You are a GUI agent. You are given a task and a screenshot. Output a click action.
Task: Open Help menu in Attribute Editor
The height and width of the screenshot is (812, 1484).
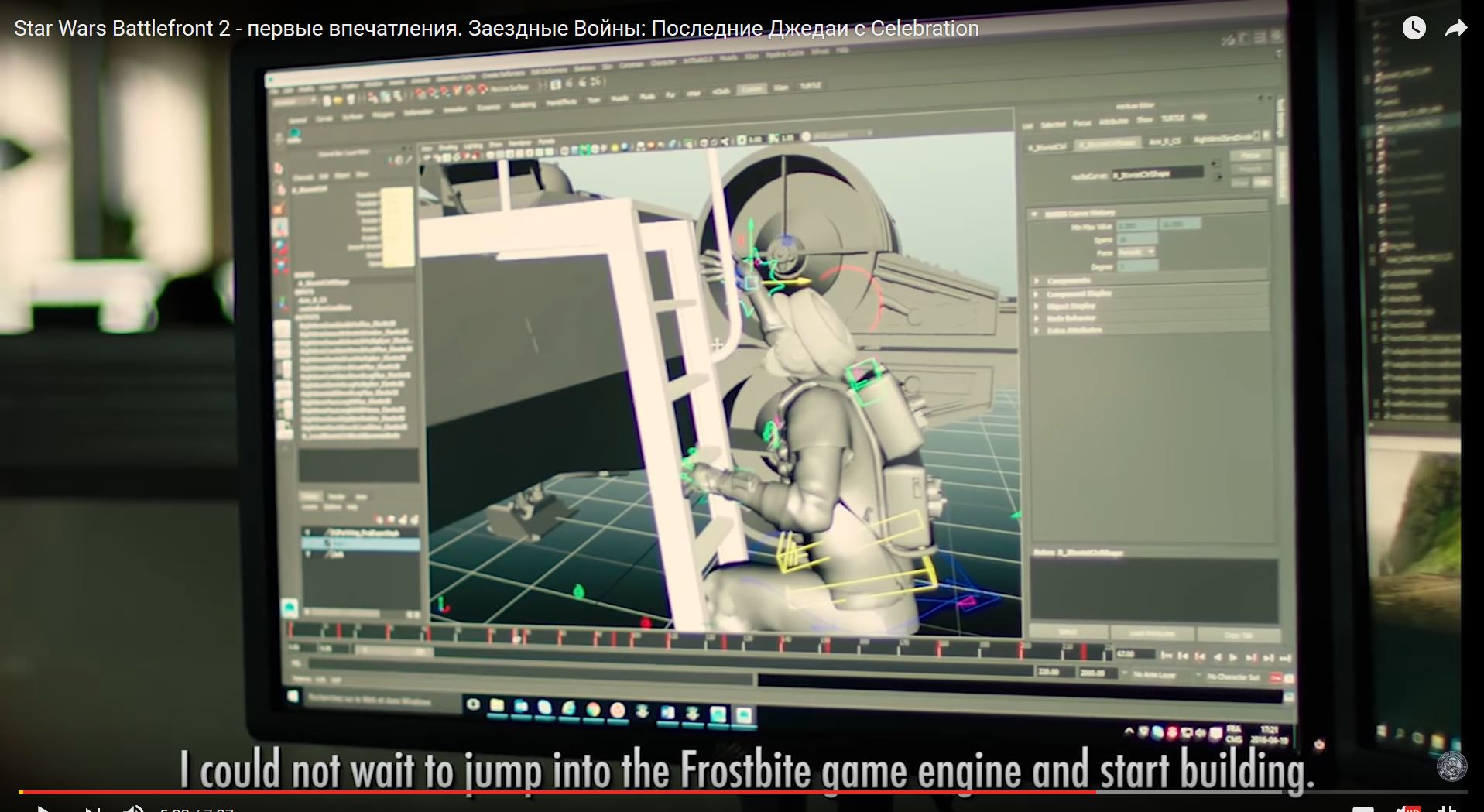(x=1199, y=116)
